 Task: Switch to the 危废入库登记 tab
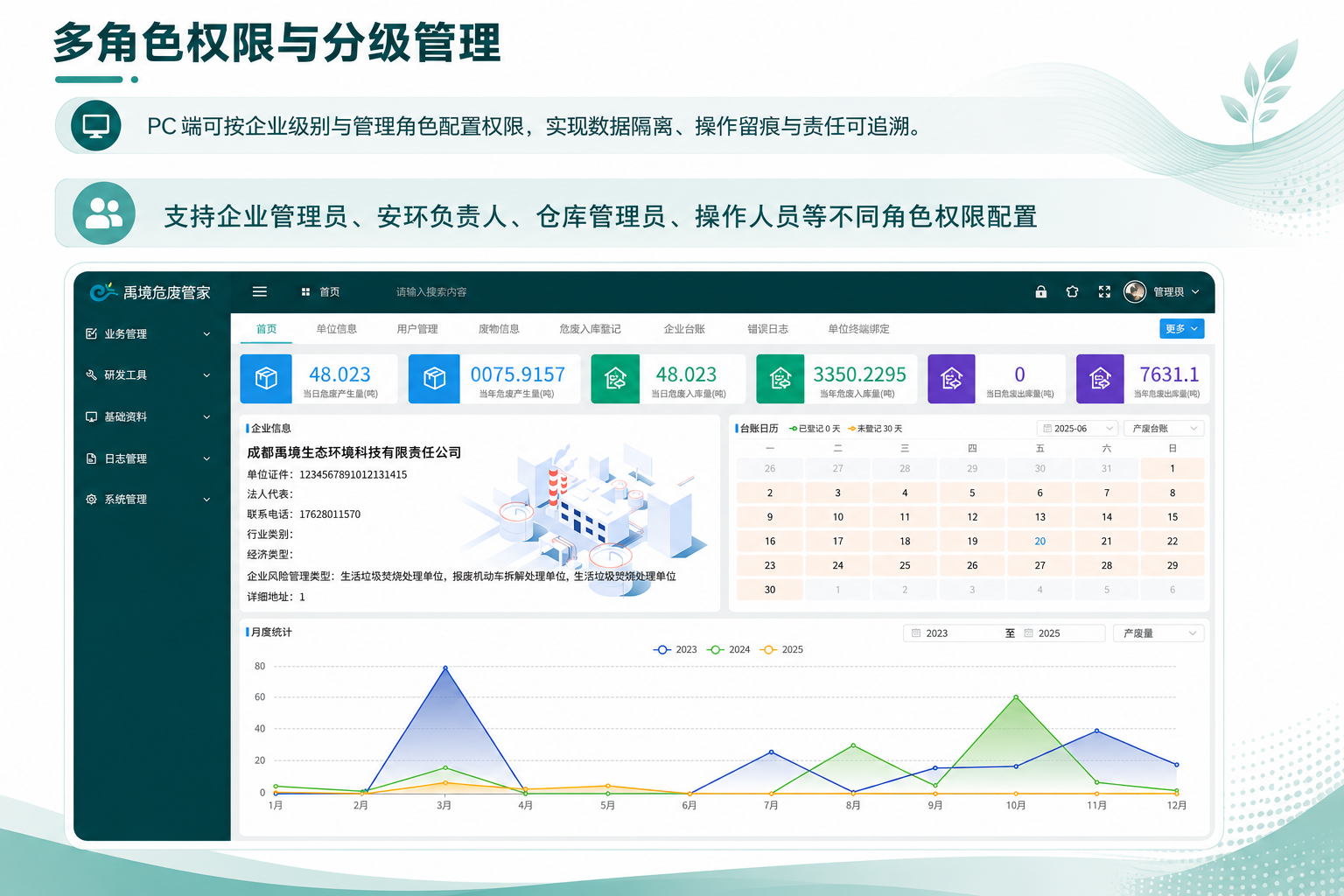click(591, 329)
